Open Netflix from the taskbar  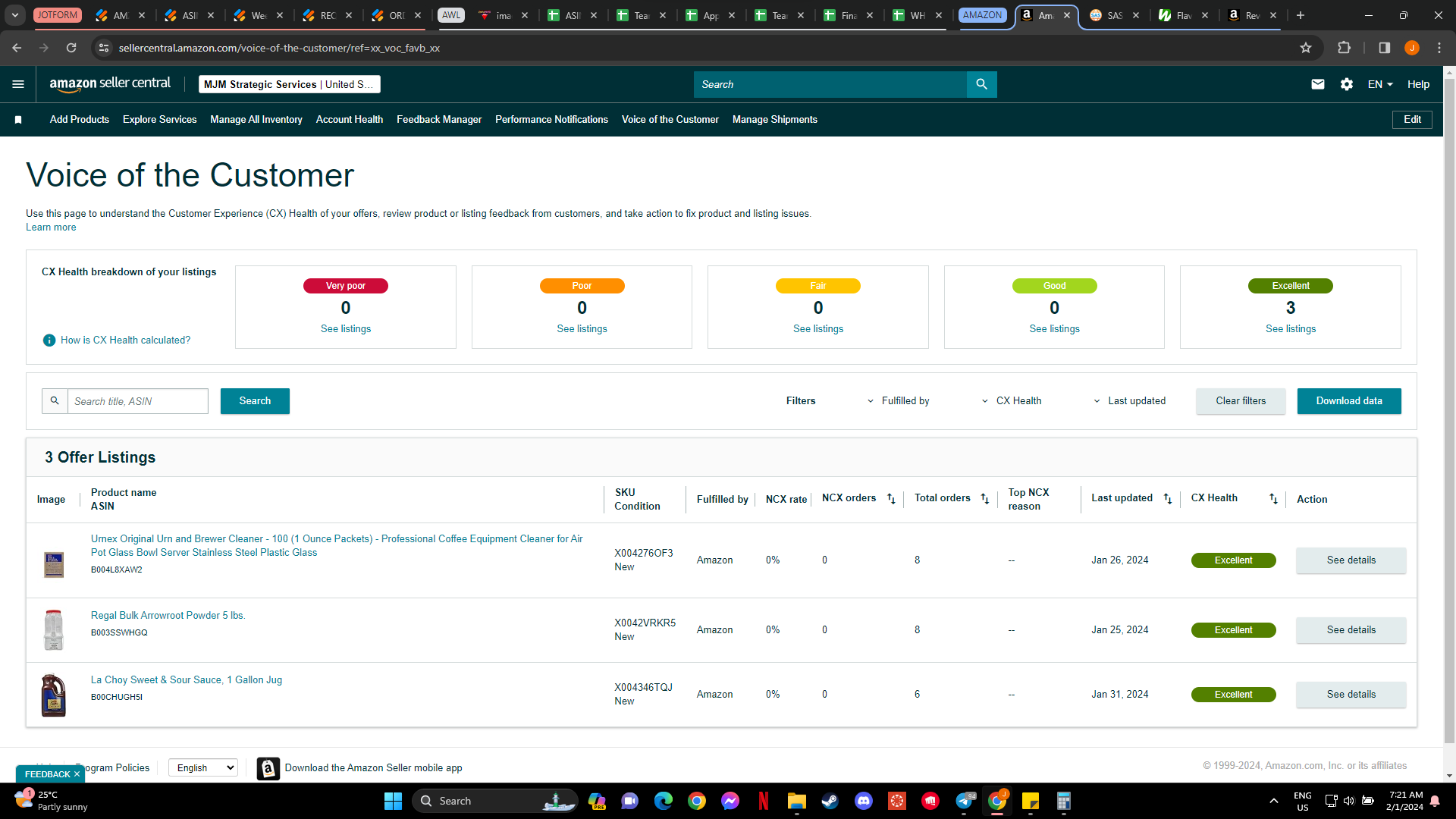point(764,801)
